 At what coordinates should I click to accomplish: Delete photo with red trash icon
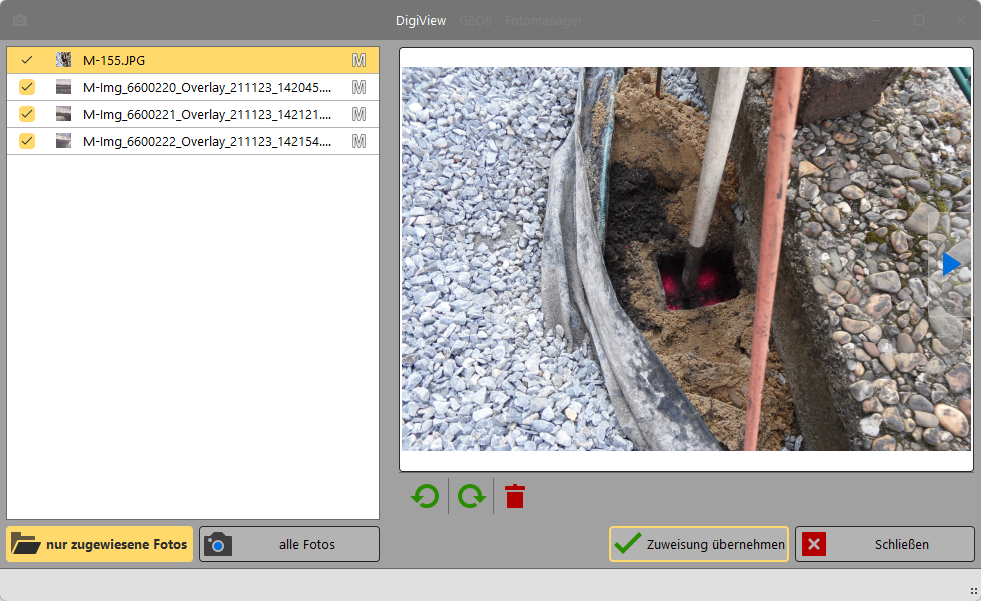coord(515,495)
